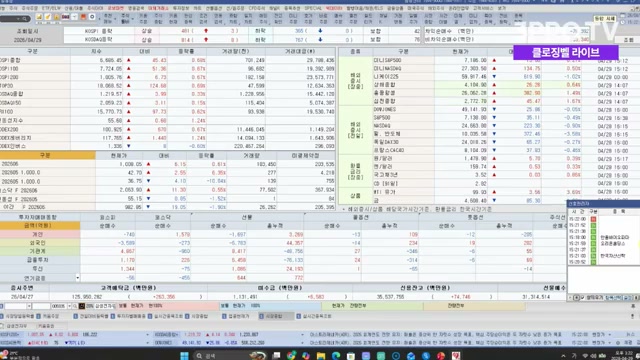Select 오리온홀딩스 in the signal panel
The width and height of the screenshot is (640, 360).
(x=612, y=244)
